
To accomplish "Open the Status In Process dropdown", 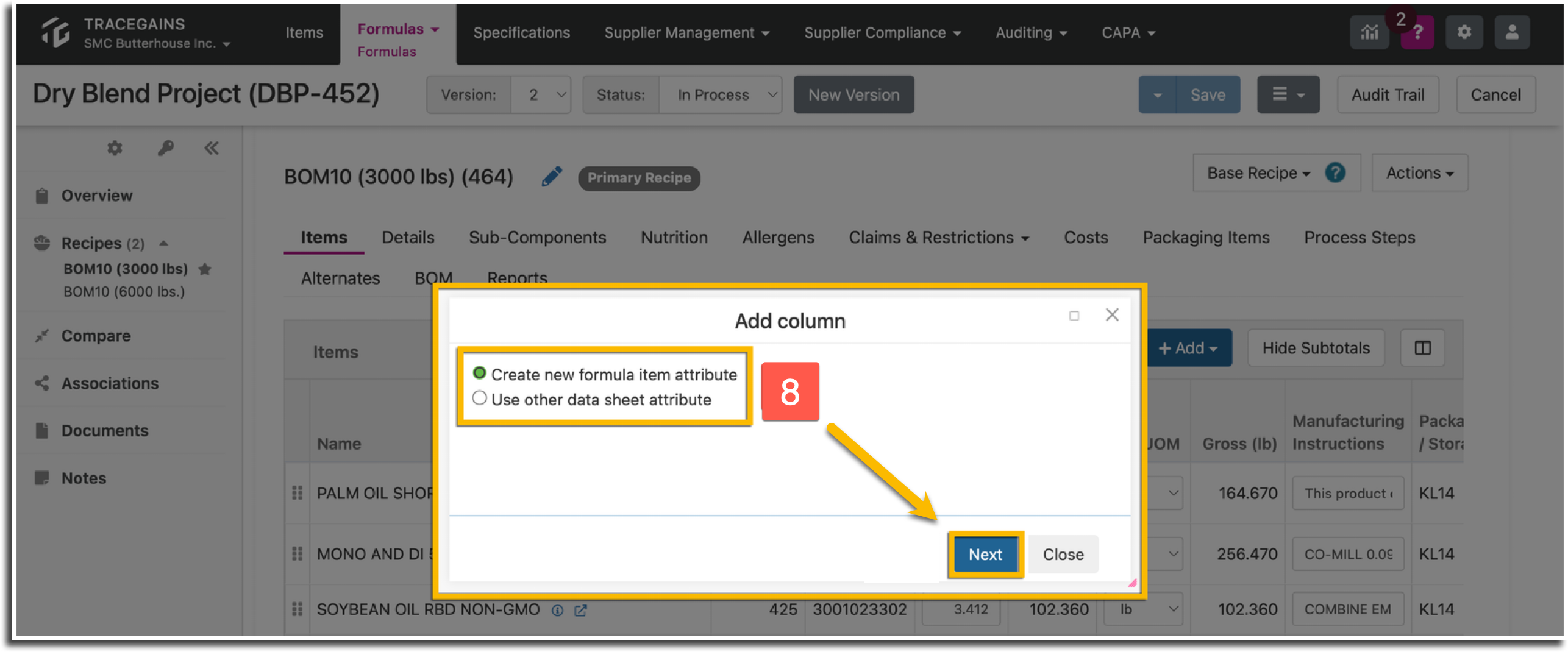I will (720, 94).
